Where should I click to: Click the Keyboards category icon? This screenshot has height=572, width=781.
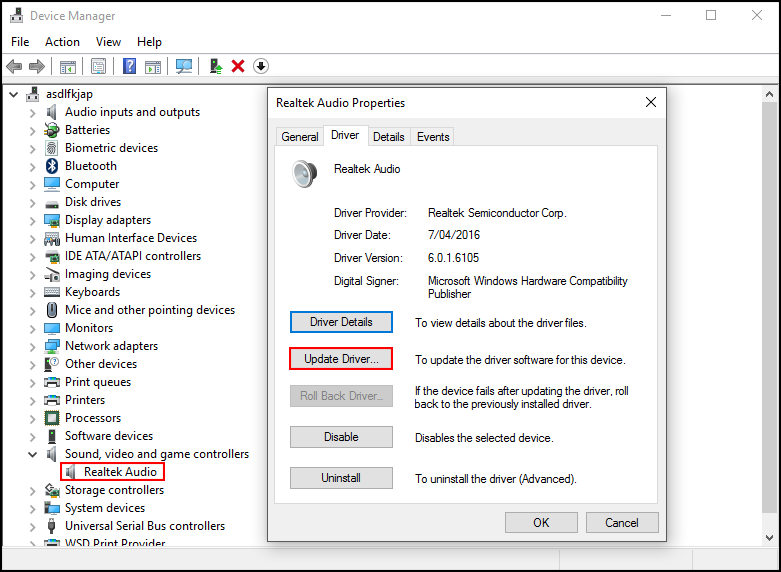coord(52,292)
